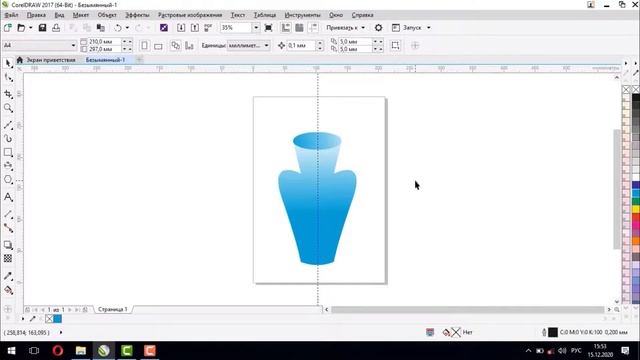Select the Color Eyedropper tool

click(8, 276)
